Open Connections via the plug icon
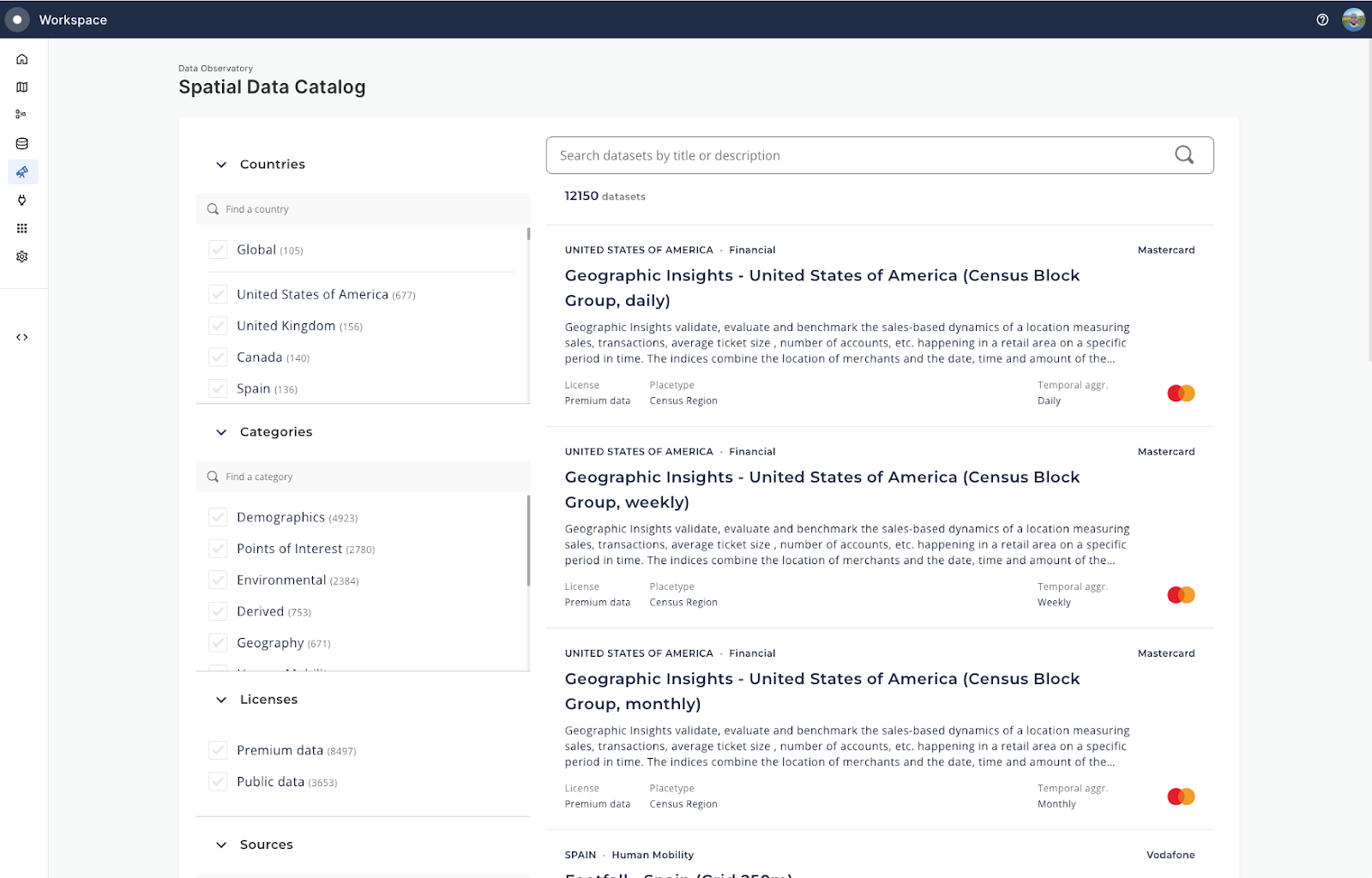The height and width of the screenshot is (878, 1372). [x=21, y=200]
